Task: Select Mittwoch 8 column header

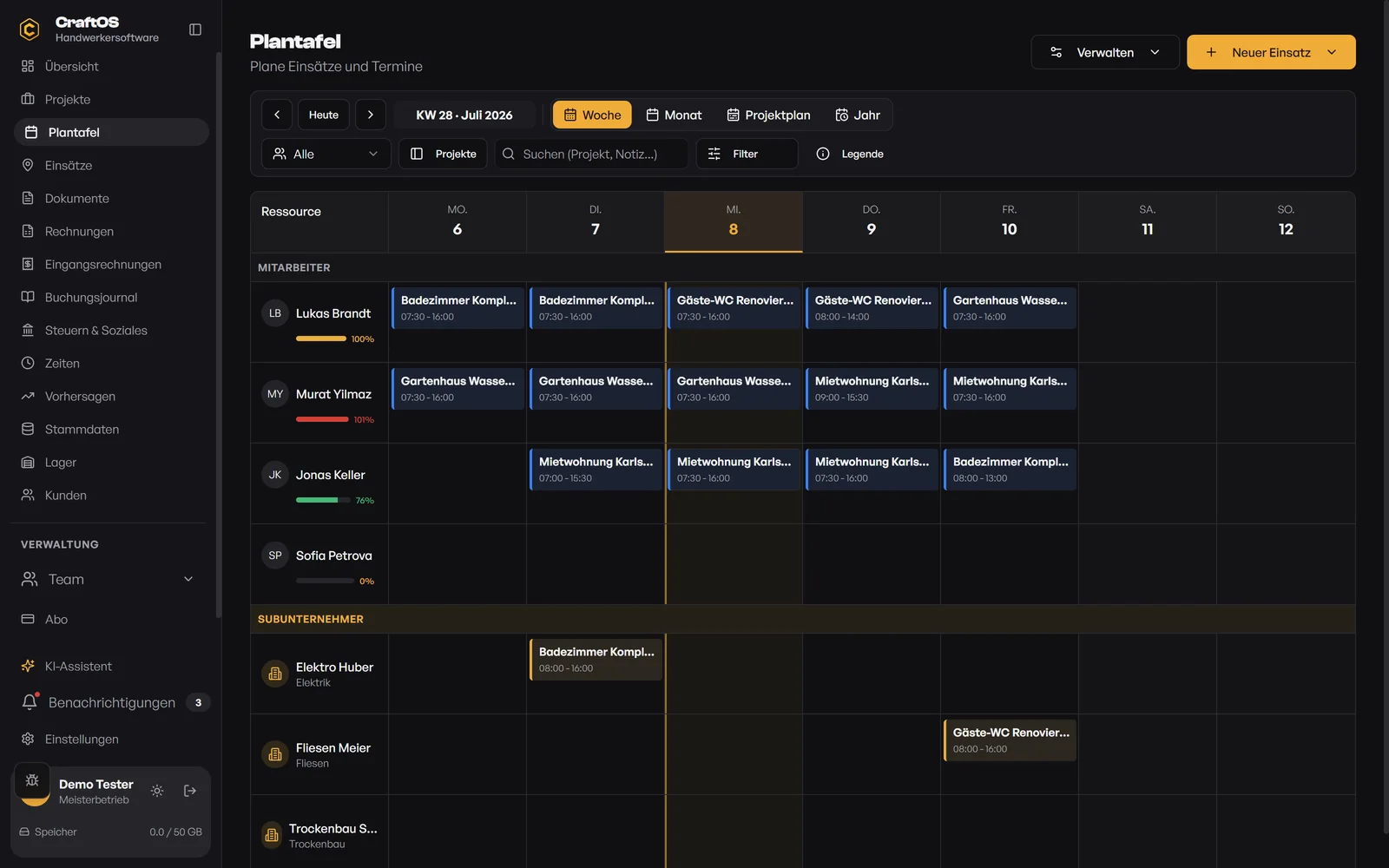Action: [734, 221]
